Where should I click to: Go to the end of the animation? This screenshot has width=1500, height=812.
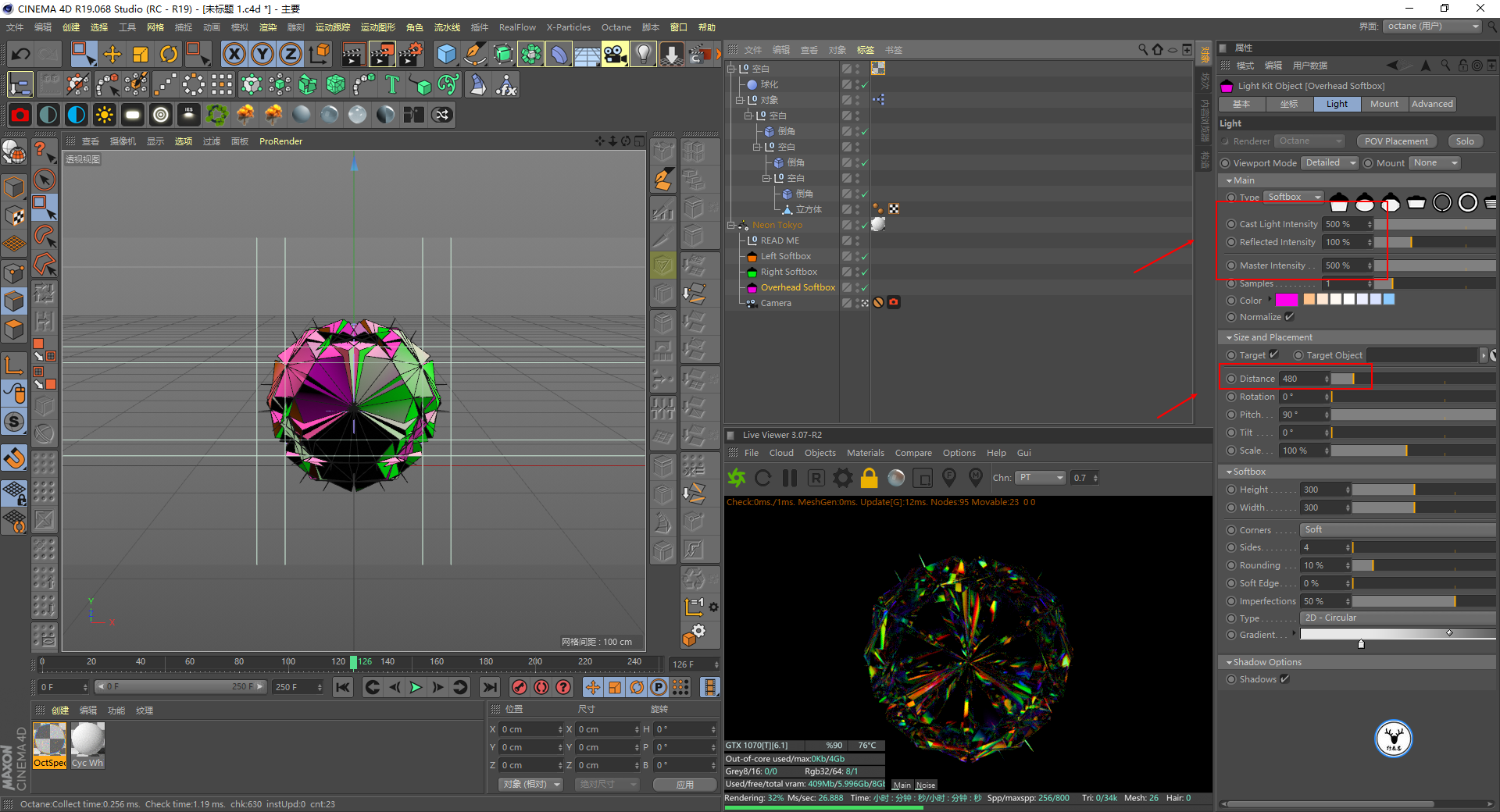point(490,687)
